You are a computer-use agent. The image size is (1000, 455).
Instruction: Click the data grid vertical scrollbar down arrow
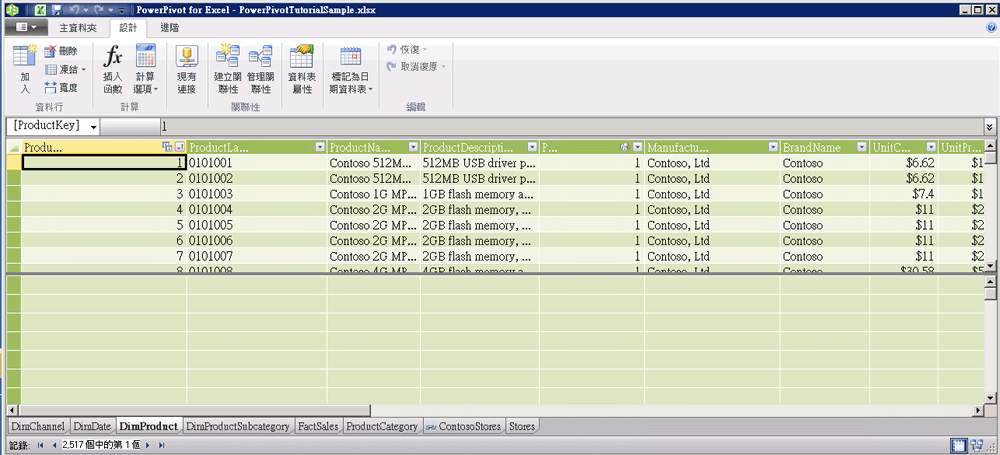(x=990, y=266)
